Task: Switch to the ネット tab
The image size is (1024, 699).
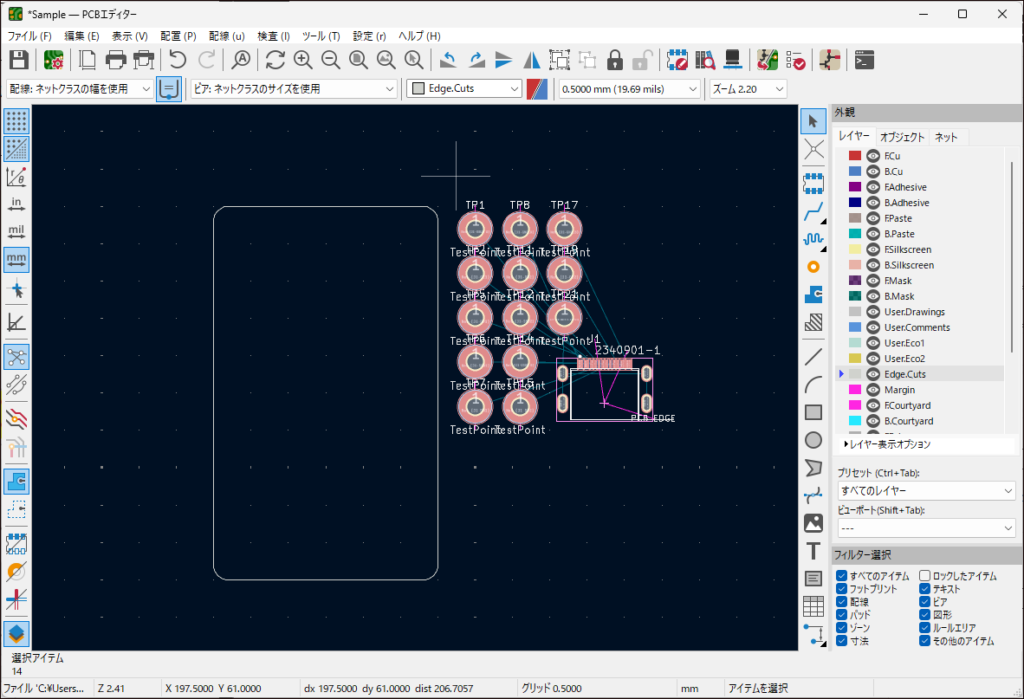Action: (945, 137)
